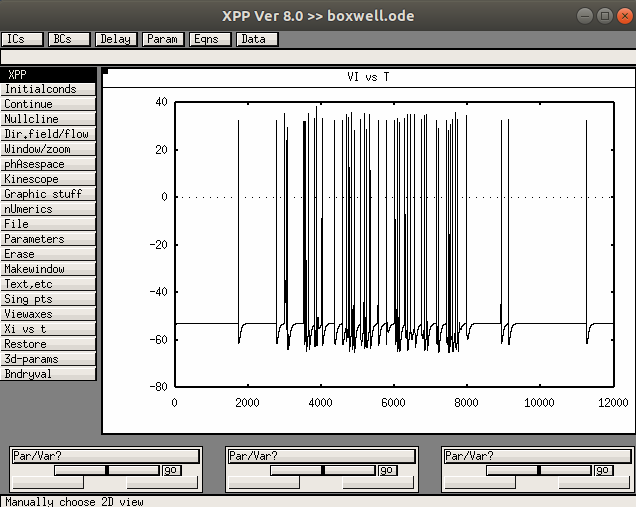Choose Restore to redraw the graph

coord(48,344)
